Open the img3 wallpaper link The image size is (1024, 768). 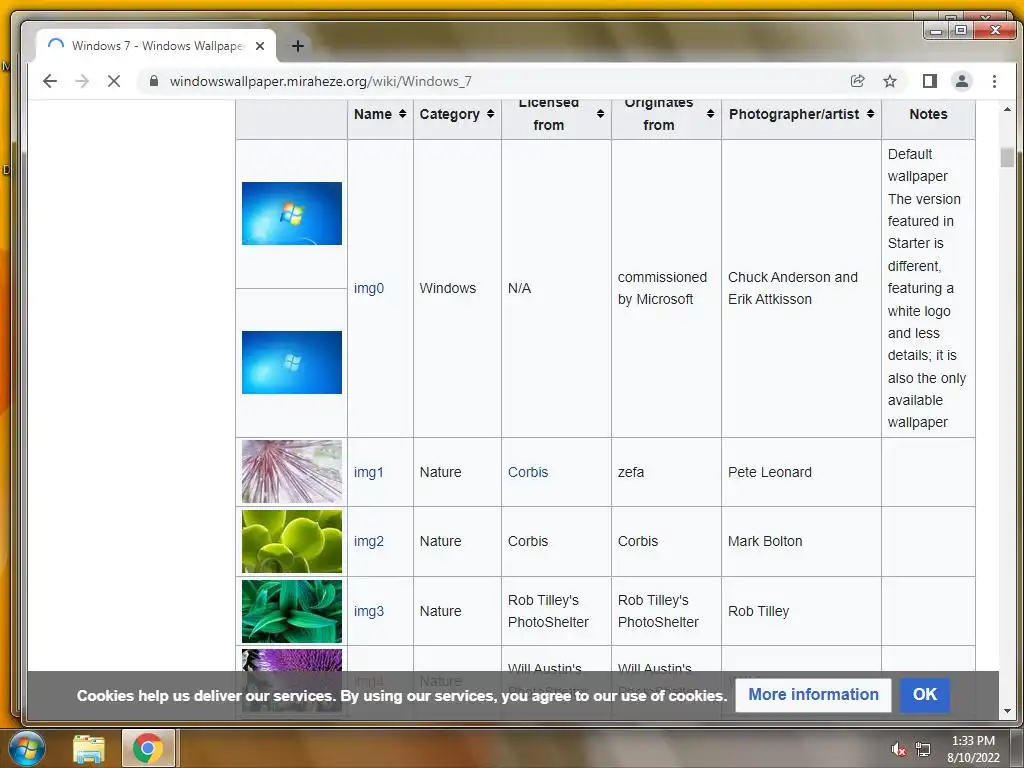369,611
